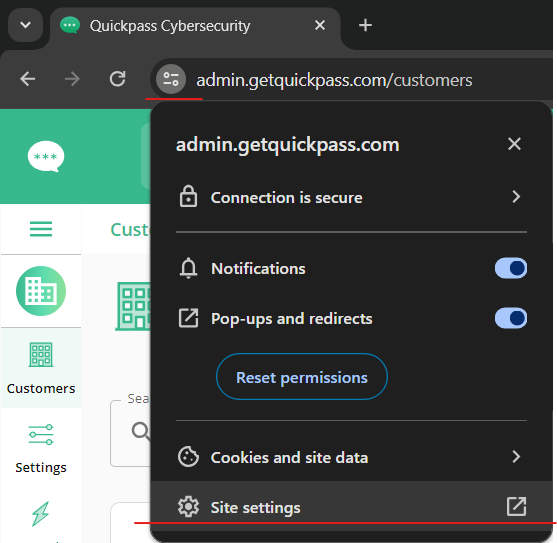Click the cookie icon
Image resolution: width=557 pixels, height=543 pixels.
[188, 457]
